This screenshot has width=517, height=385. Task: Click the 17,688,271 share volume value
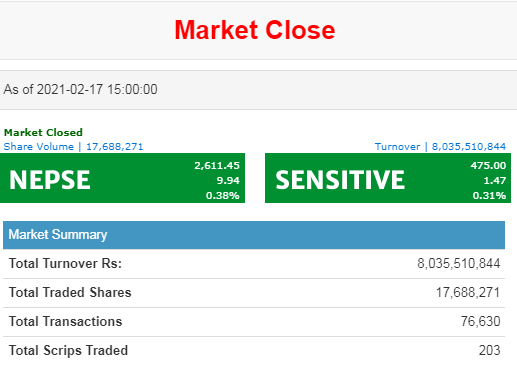click(x=115, y=147)
